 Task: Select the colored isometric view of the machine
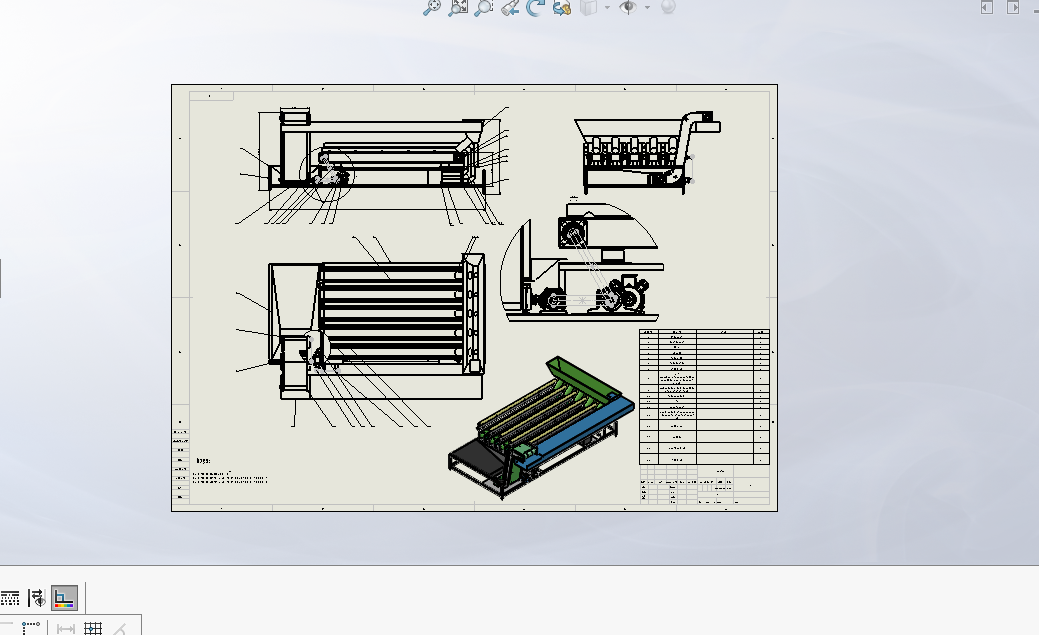pos(541,426)
